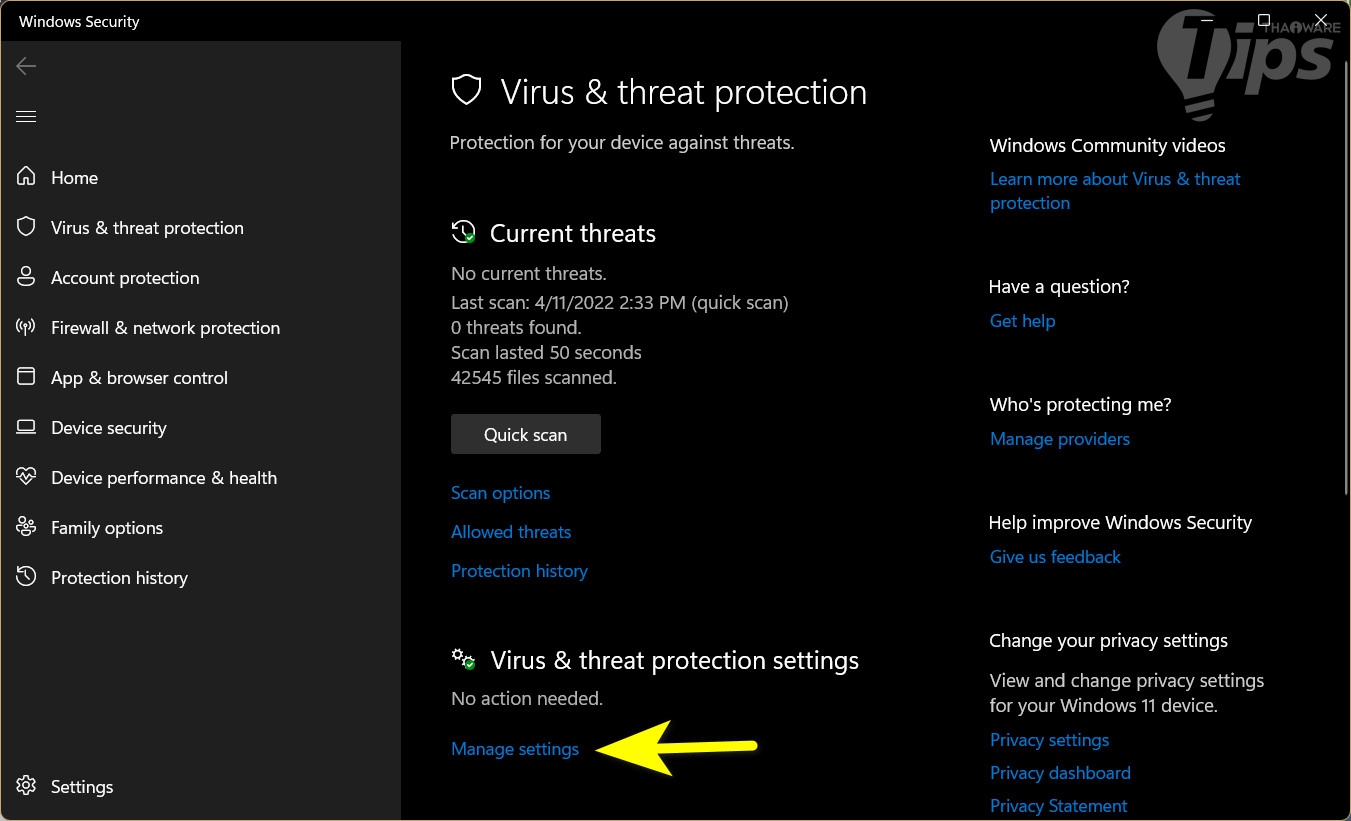Run a Quick scan

(525, 435)
